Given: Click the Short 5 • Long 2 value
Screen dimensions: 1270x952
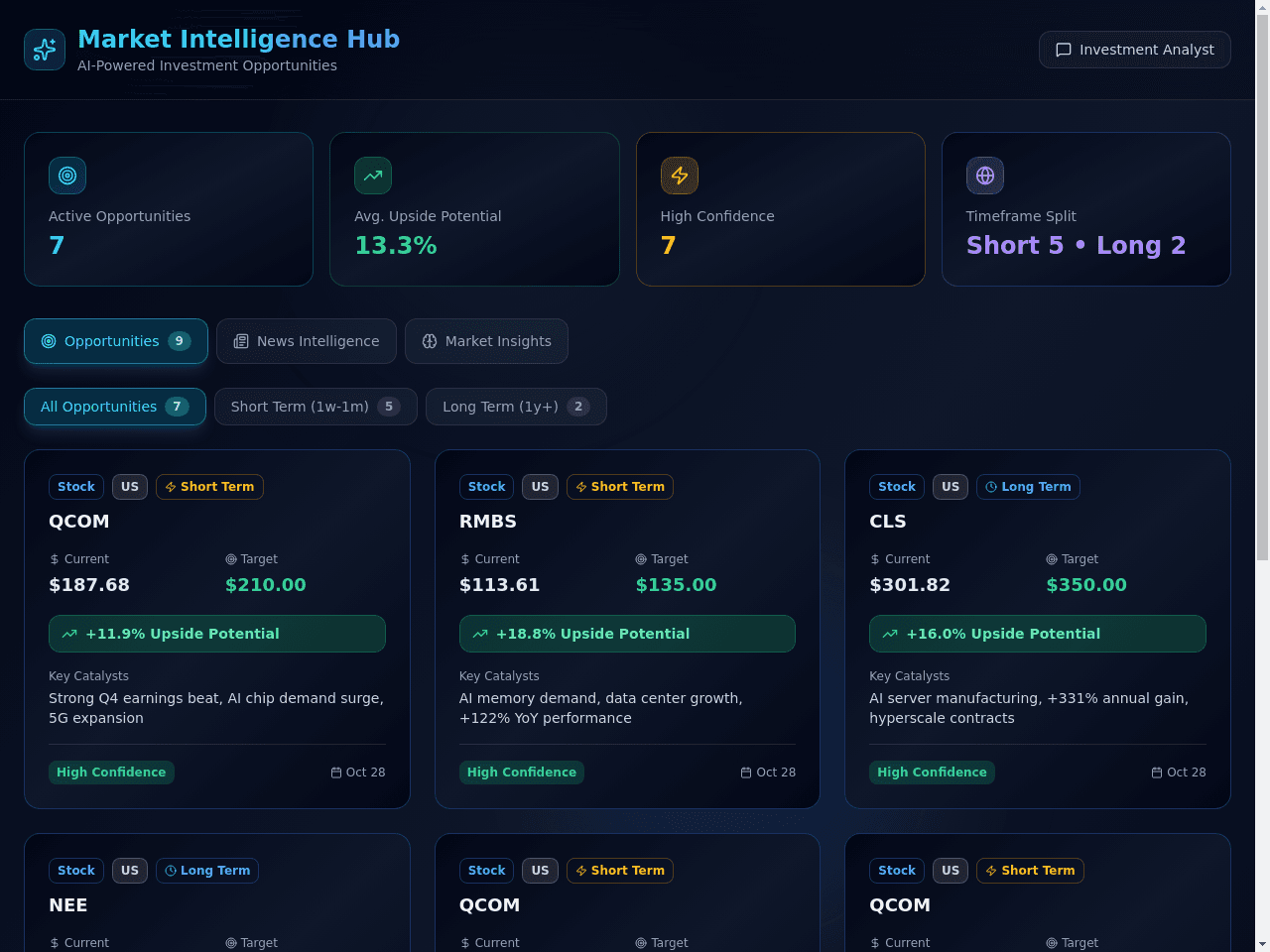Looking at the screenshot, I should [1077, 245].
